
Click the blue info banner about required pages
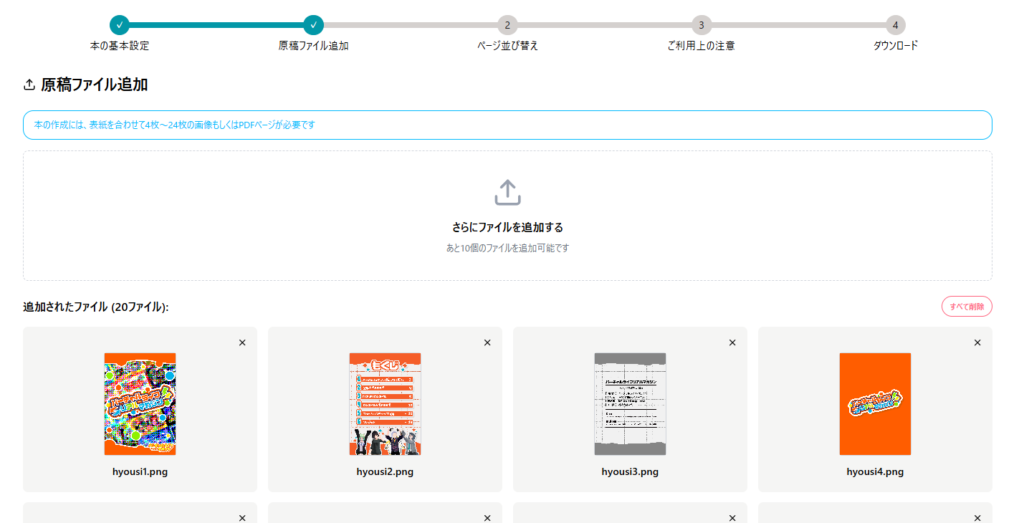point(507,125)
